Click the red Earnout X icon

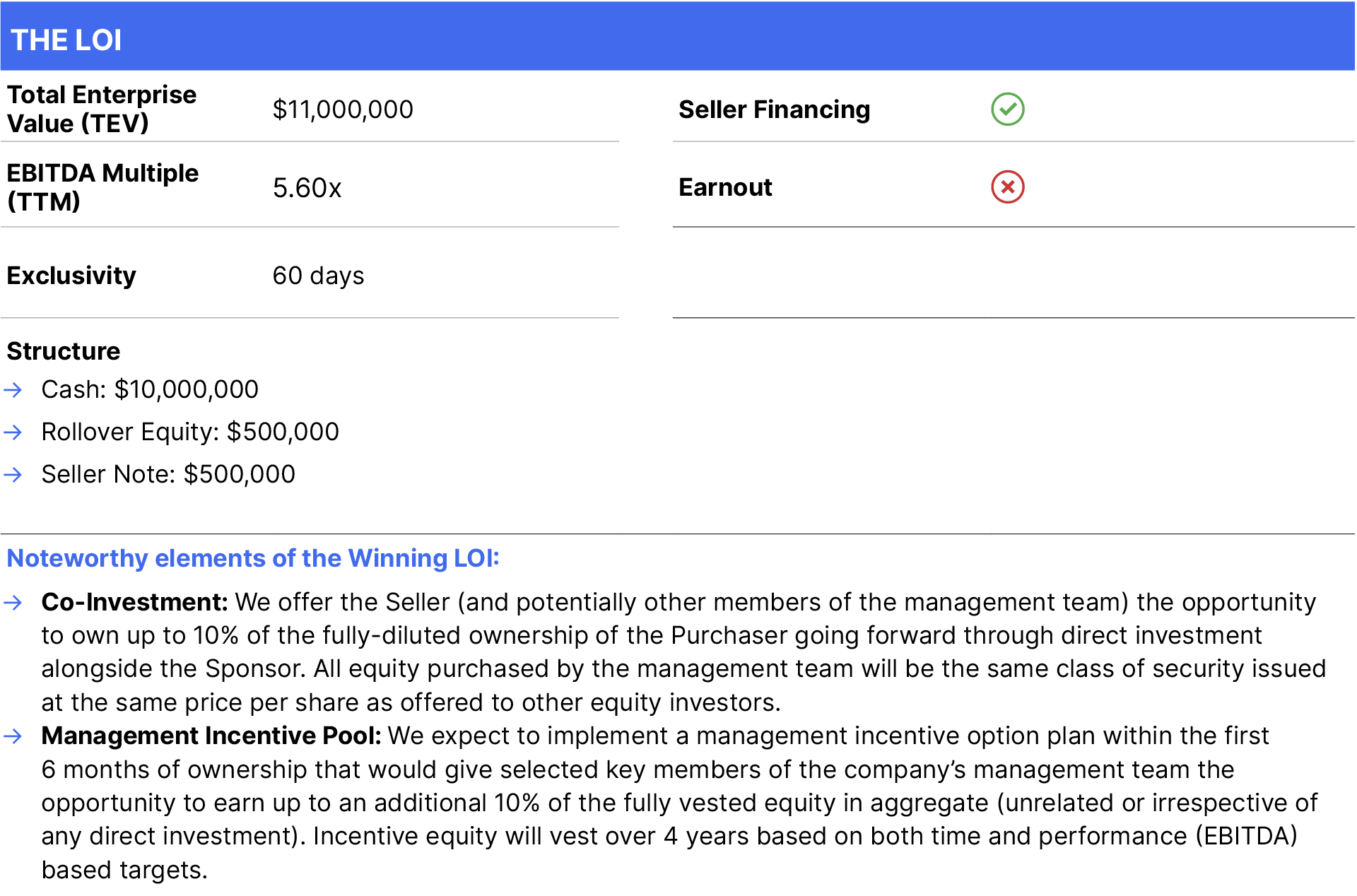tap(1007, 187)
